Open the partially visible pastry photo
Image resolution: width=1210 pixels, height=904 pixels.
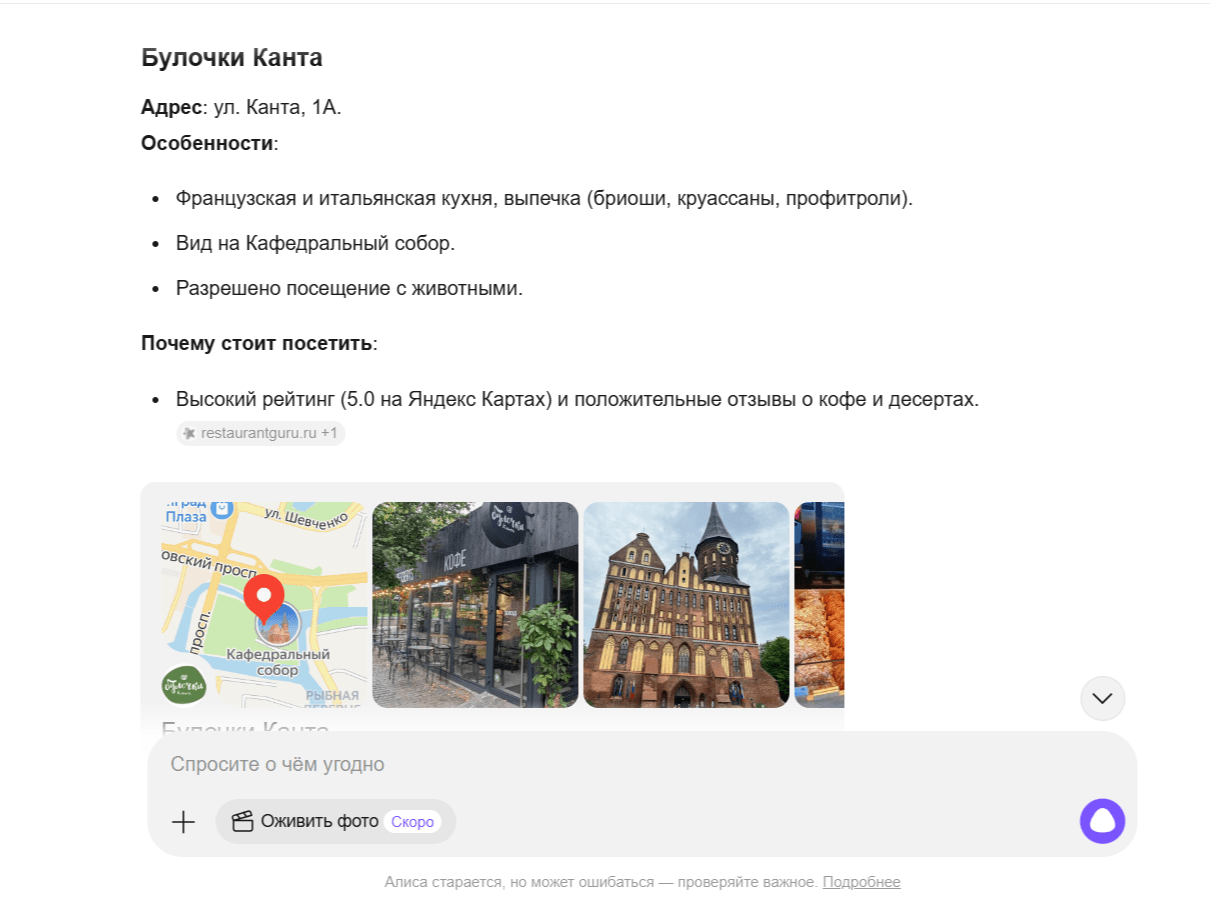(x=819, y=604)
